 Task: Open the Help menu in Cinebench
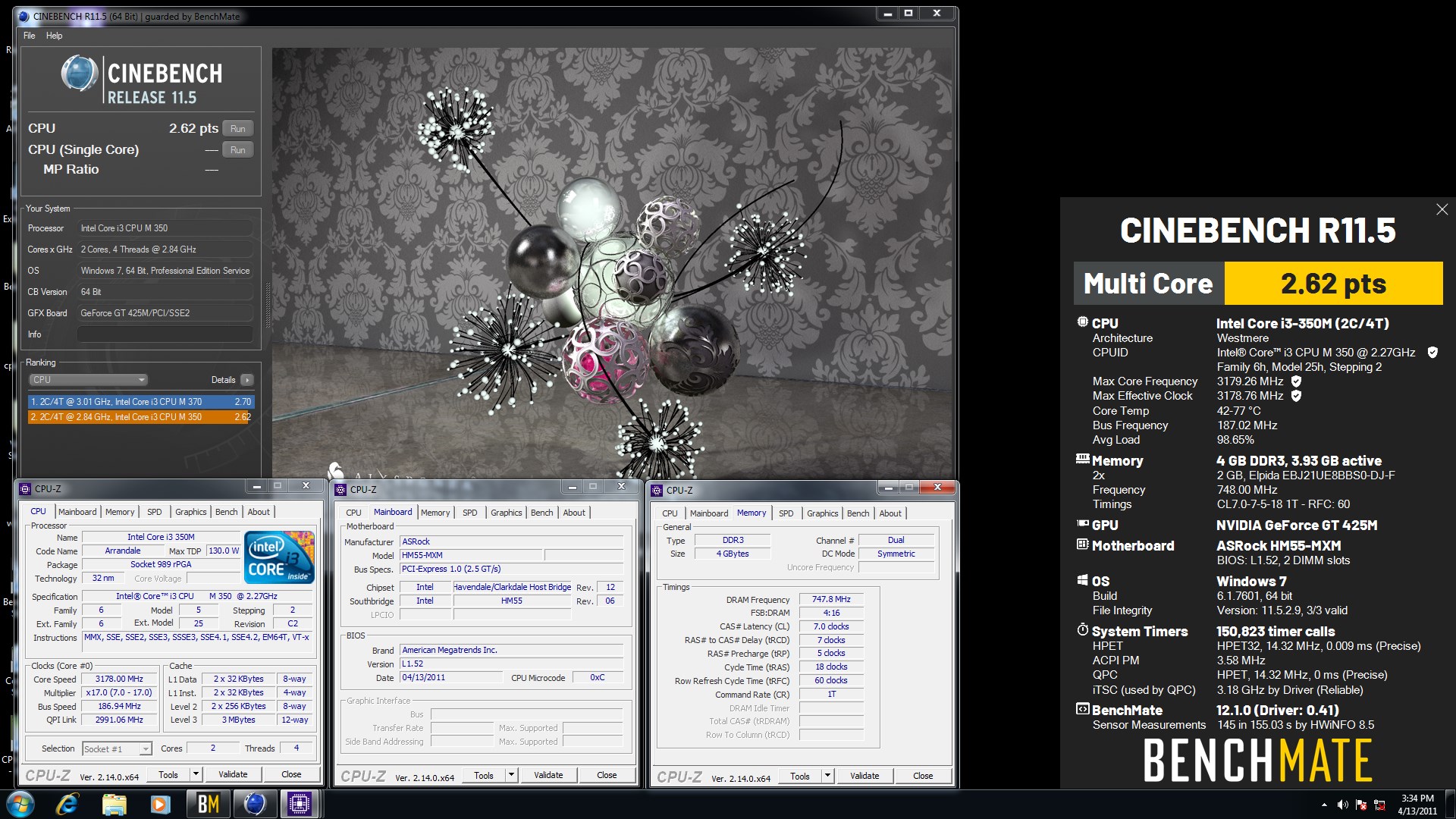point(54,36)
